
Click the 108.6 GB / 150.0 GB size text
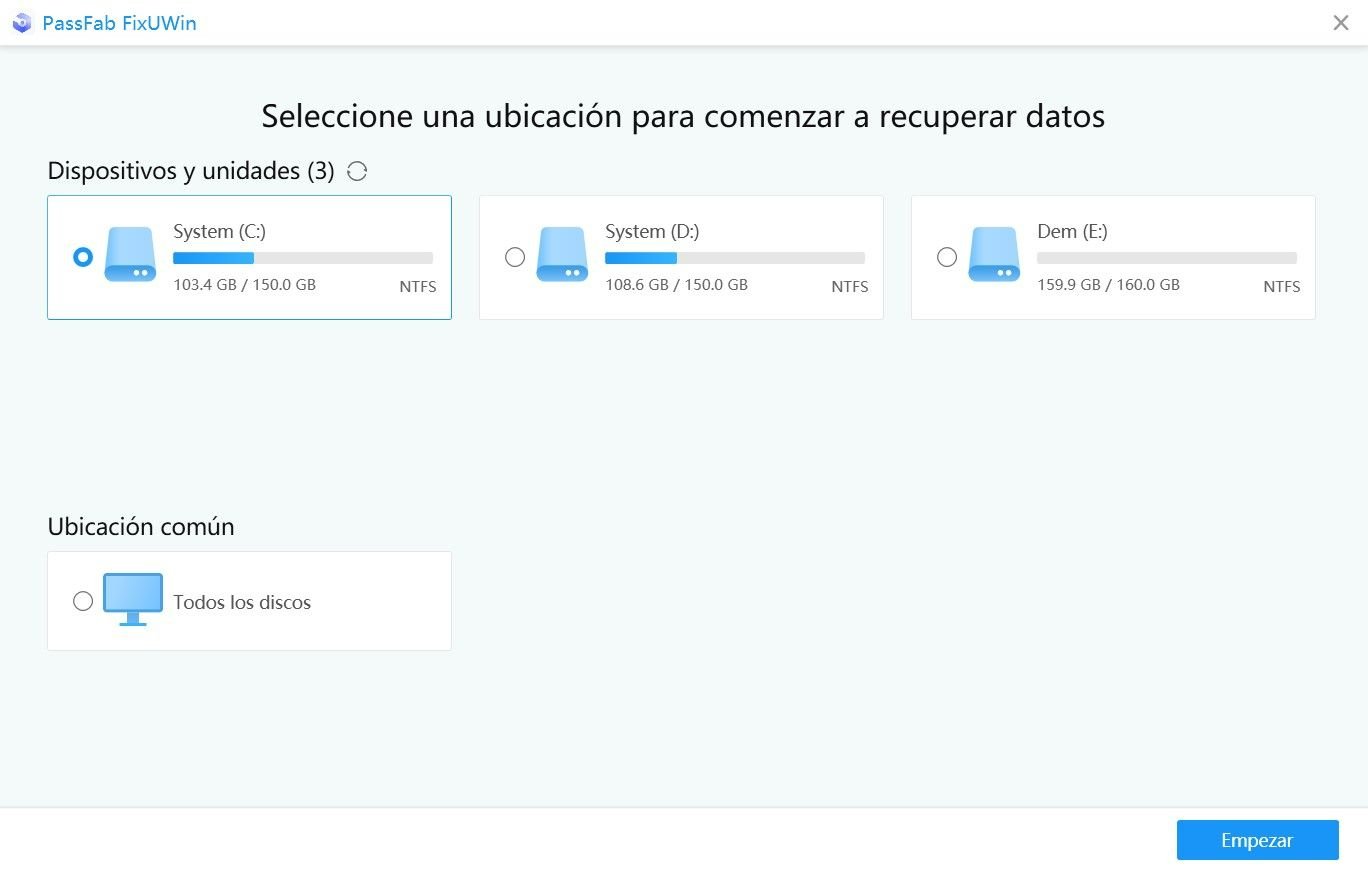676,285
